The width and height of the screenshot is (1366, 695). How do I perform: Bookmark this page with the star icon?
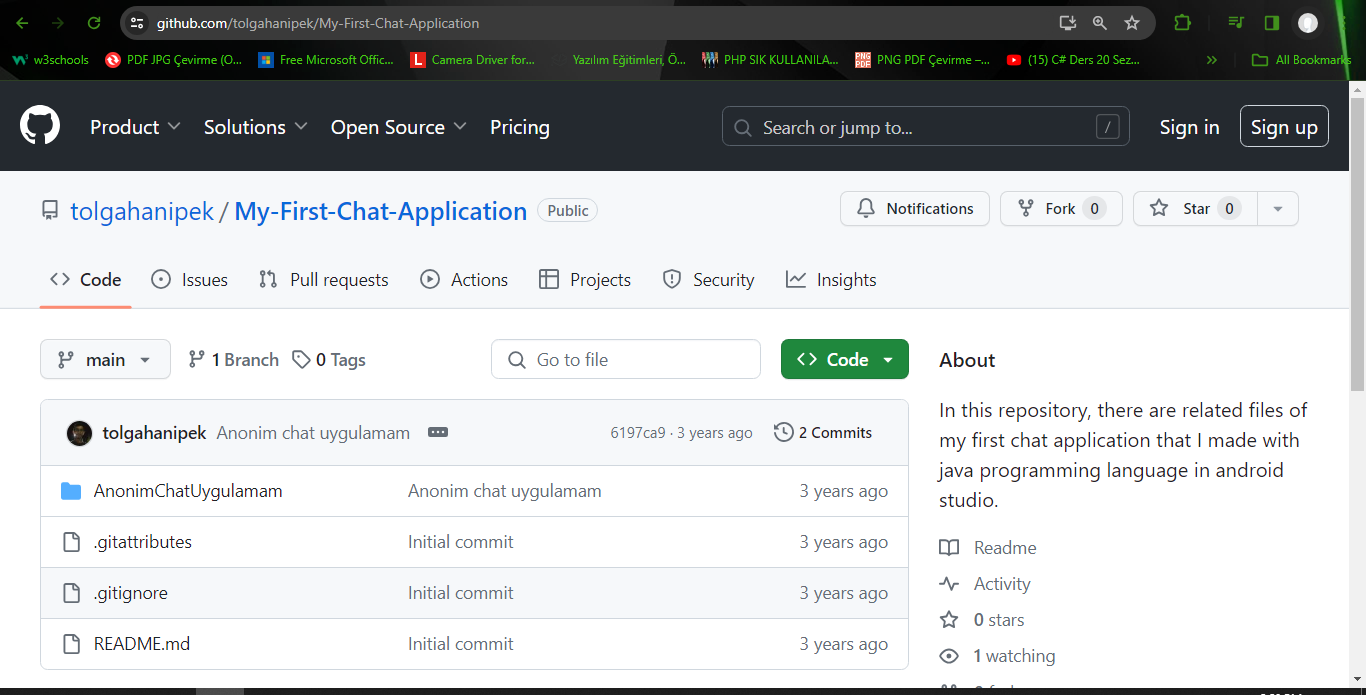pyautogui.click(x=1132, y=23)
